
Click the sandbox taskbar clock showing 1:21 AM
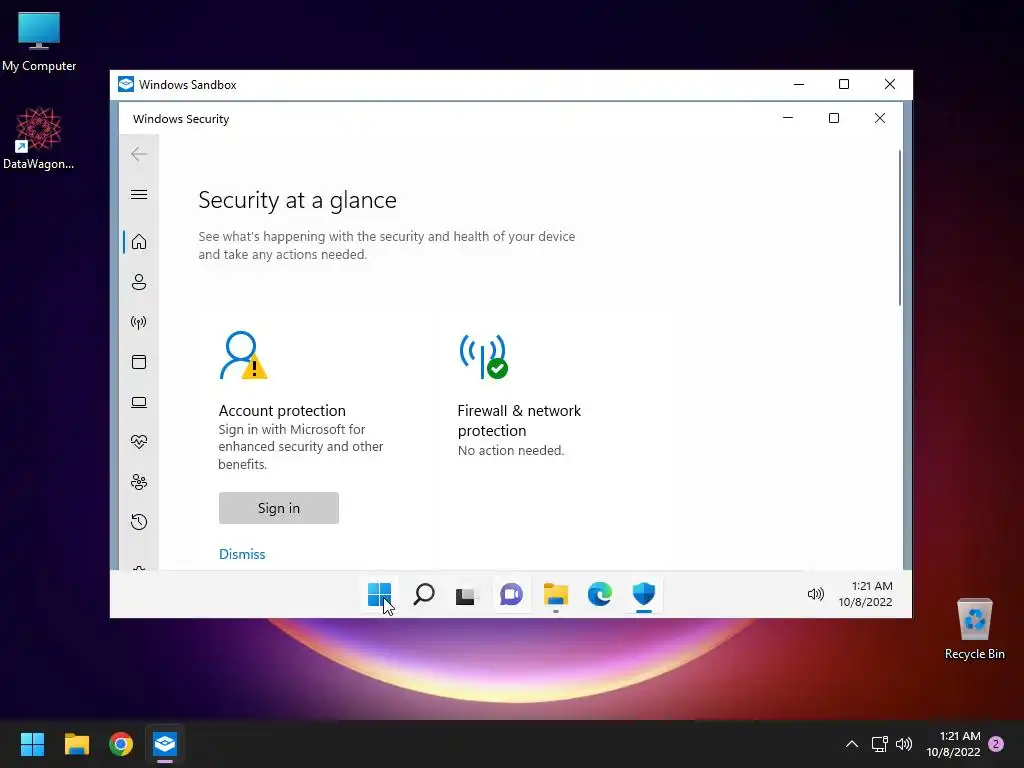(865, 594)
